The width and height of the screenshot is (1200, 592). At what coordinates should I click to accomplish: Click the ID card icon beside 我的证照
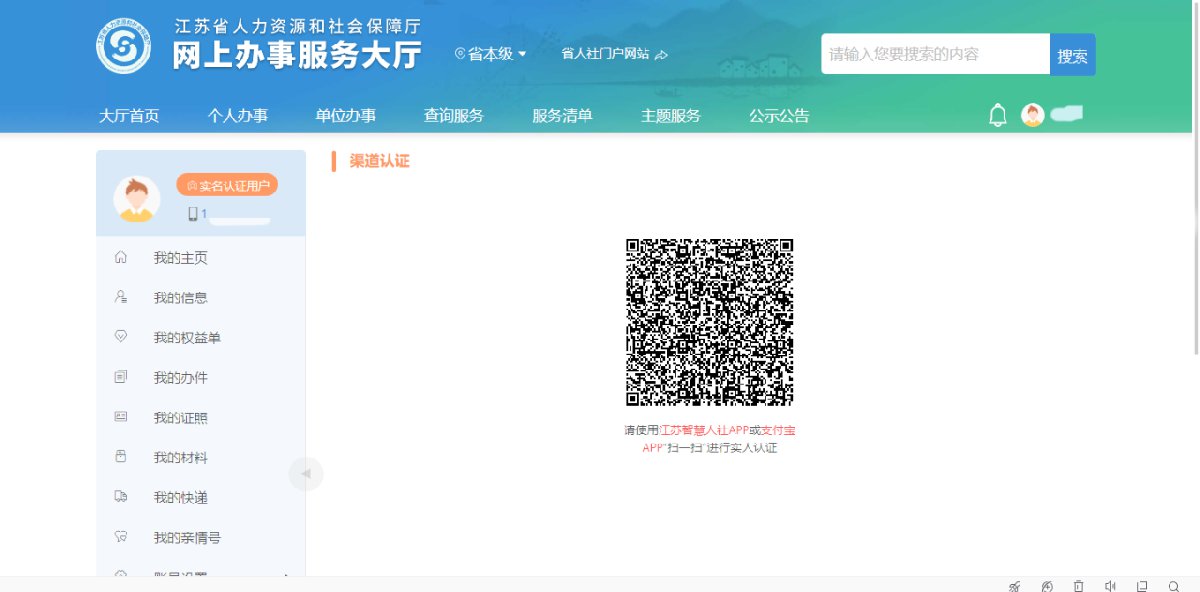(x=121, y=418)
